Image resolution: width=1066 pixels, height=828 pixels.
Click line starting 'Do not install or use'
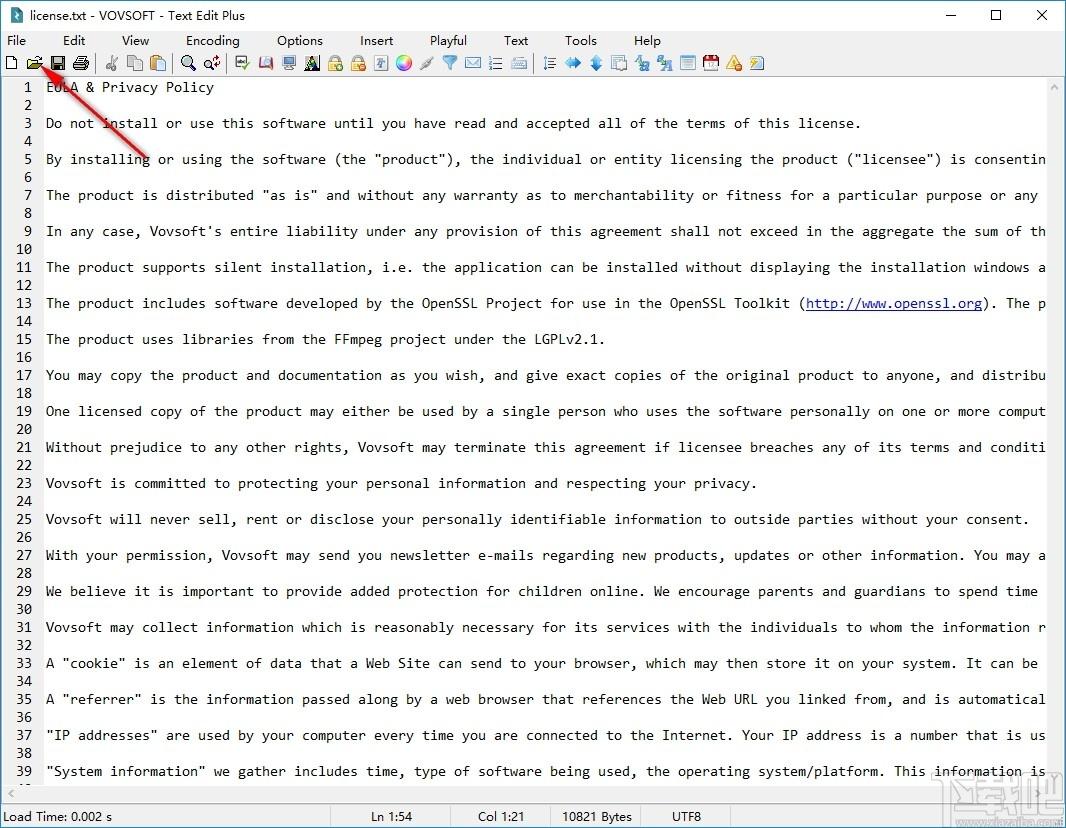(453, 123)
